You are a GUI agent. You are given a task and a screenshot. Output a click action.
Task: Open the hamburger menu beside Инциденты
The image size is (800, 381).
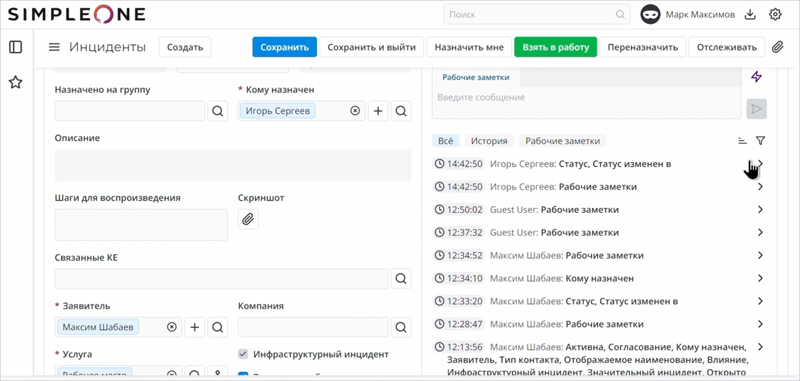pyautogui.click(x=54, y=47)
